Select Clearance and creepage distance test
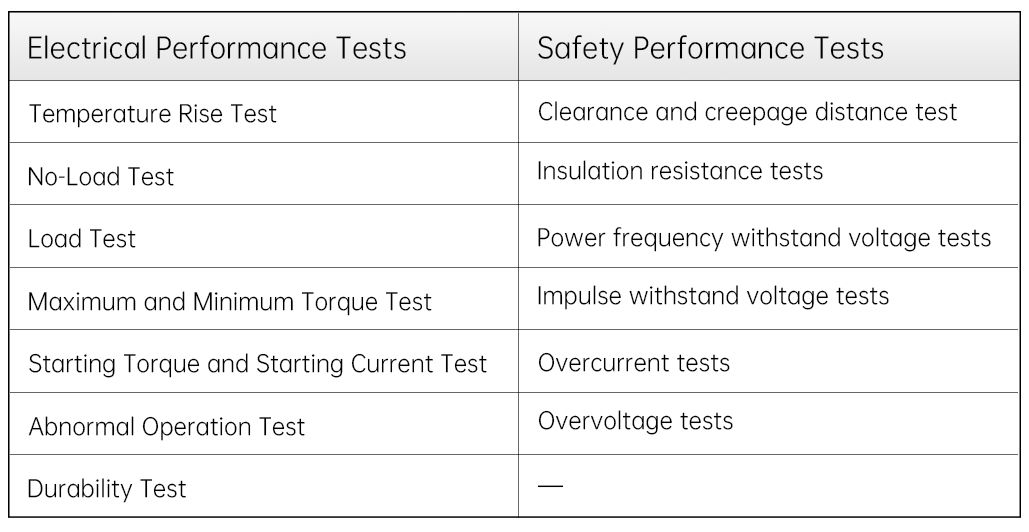1029x532 pixels. click(x=747, y=111)
